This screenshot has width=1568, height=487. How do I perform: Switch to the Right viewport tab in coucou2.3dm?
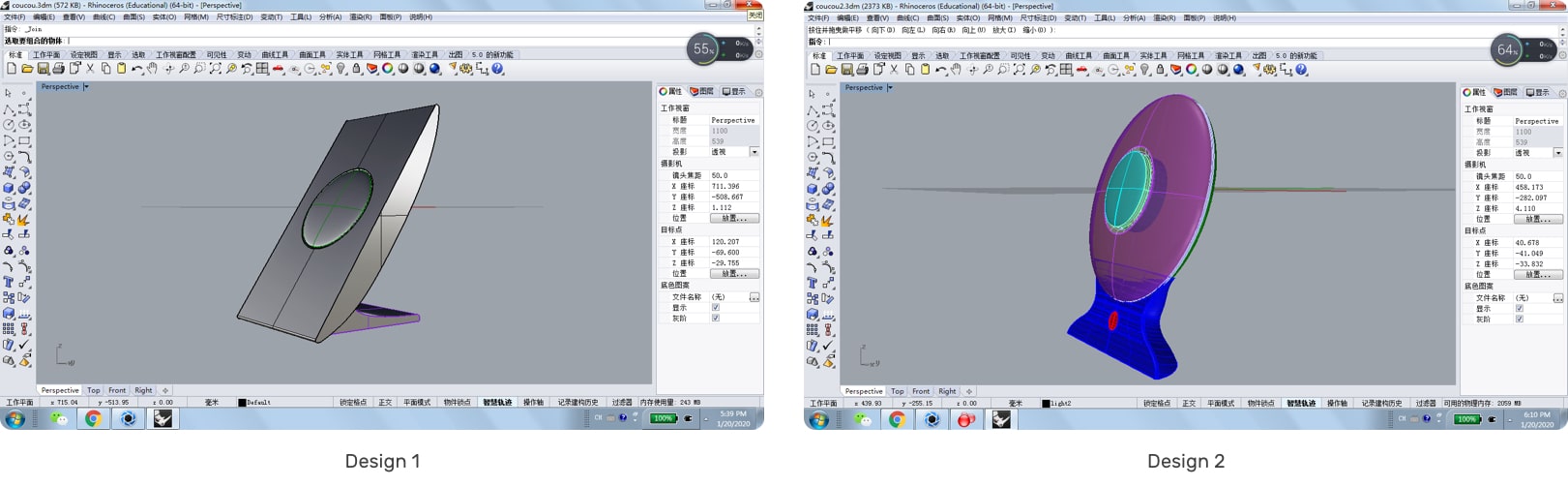[947, 391]
